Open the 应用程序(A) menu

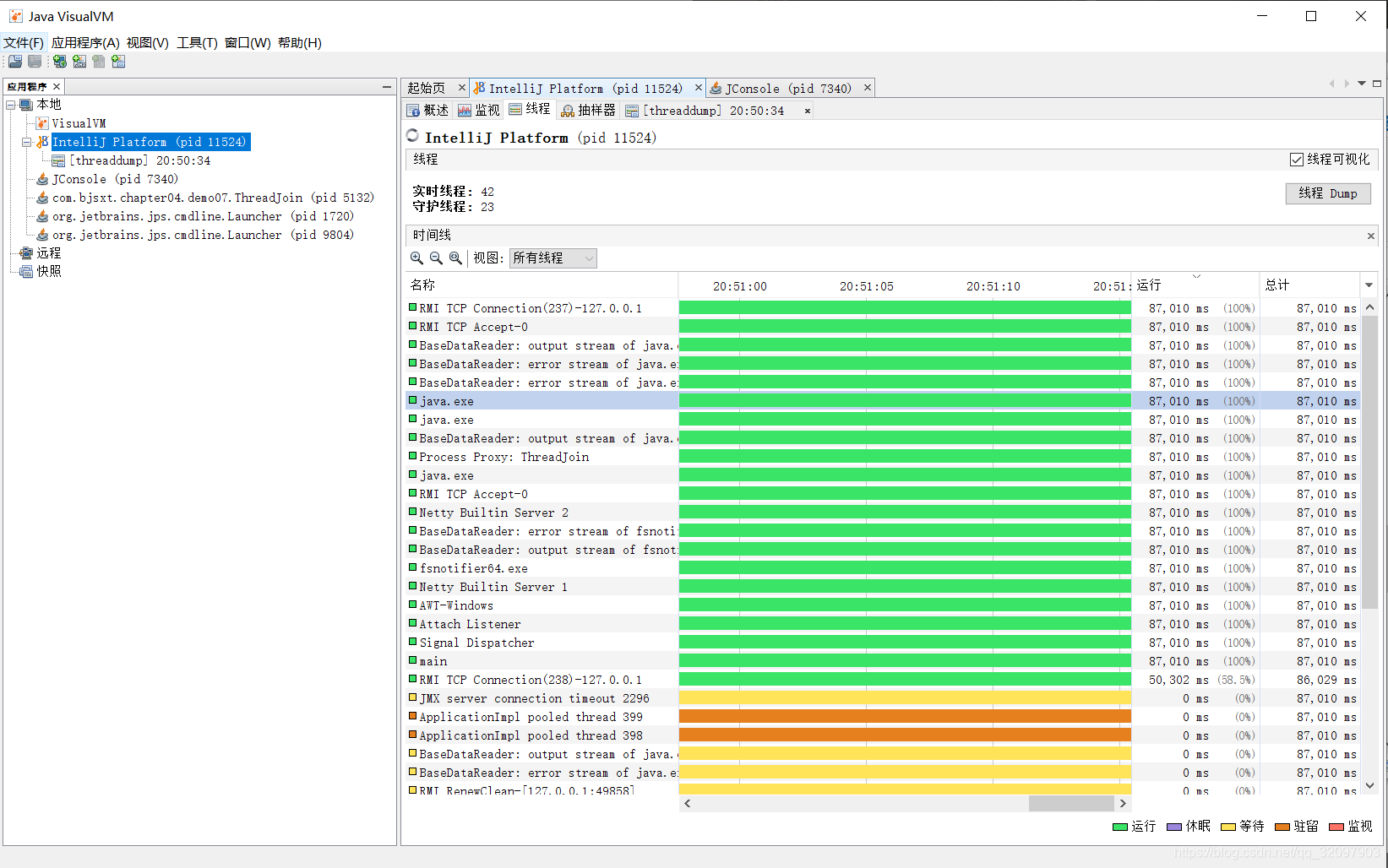[x=85, y=43]
